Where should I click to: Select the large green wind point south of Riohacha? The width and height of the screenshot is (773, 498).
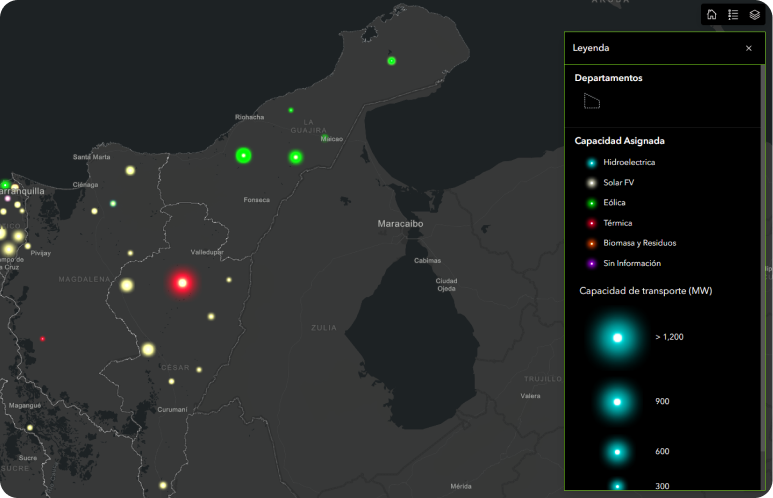(x=243, y=155)
